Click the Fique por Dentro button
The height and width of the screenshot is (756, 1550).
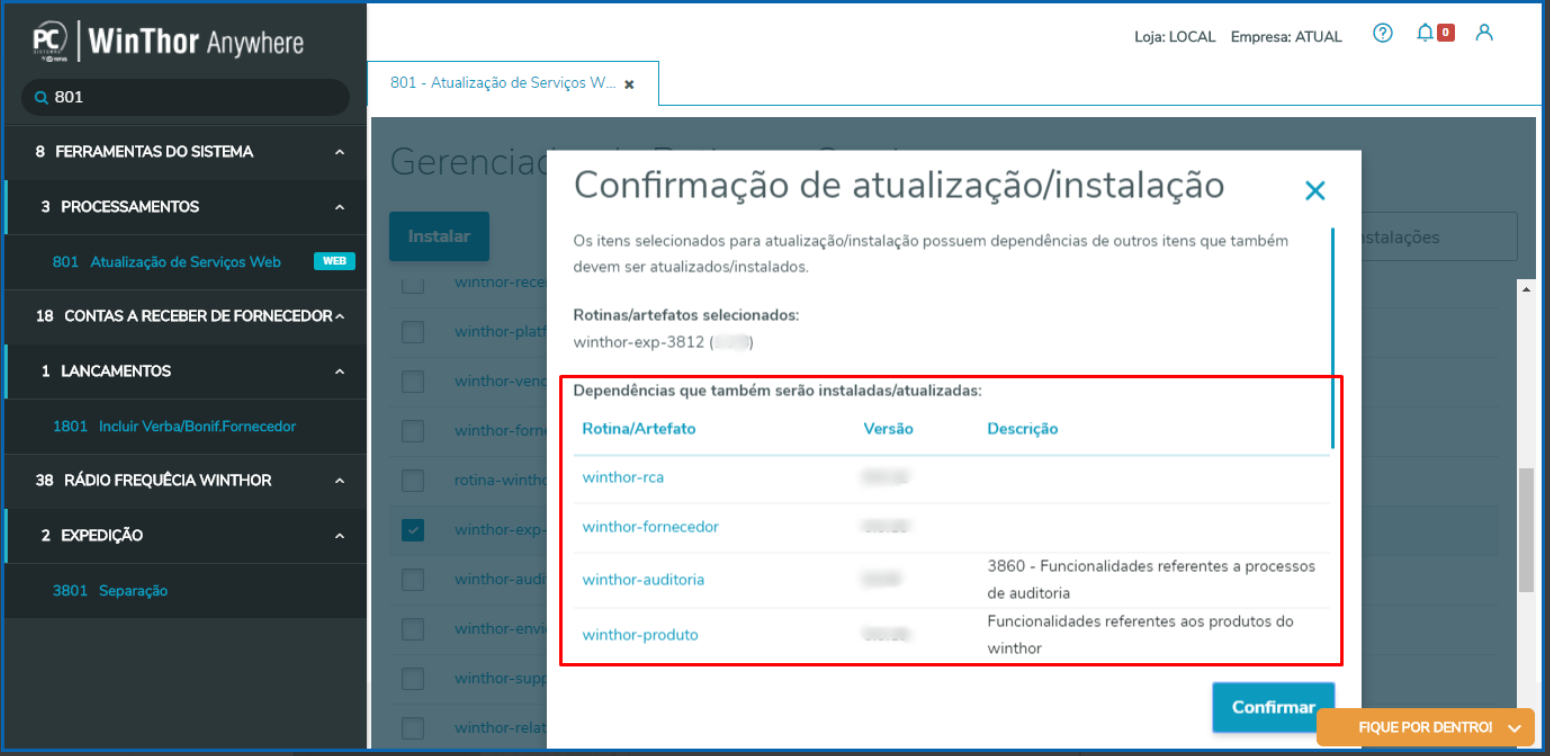tap(1425, 727)
